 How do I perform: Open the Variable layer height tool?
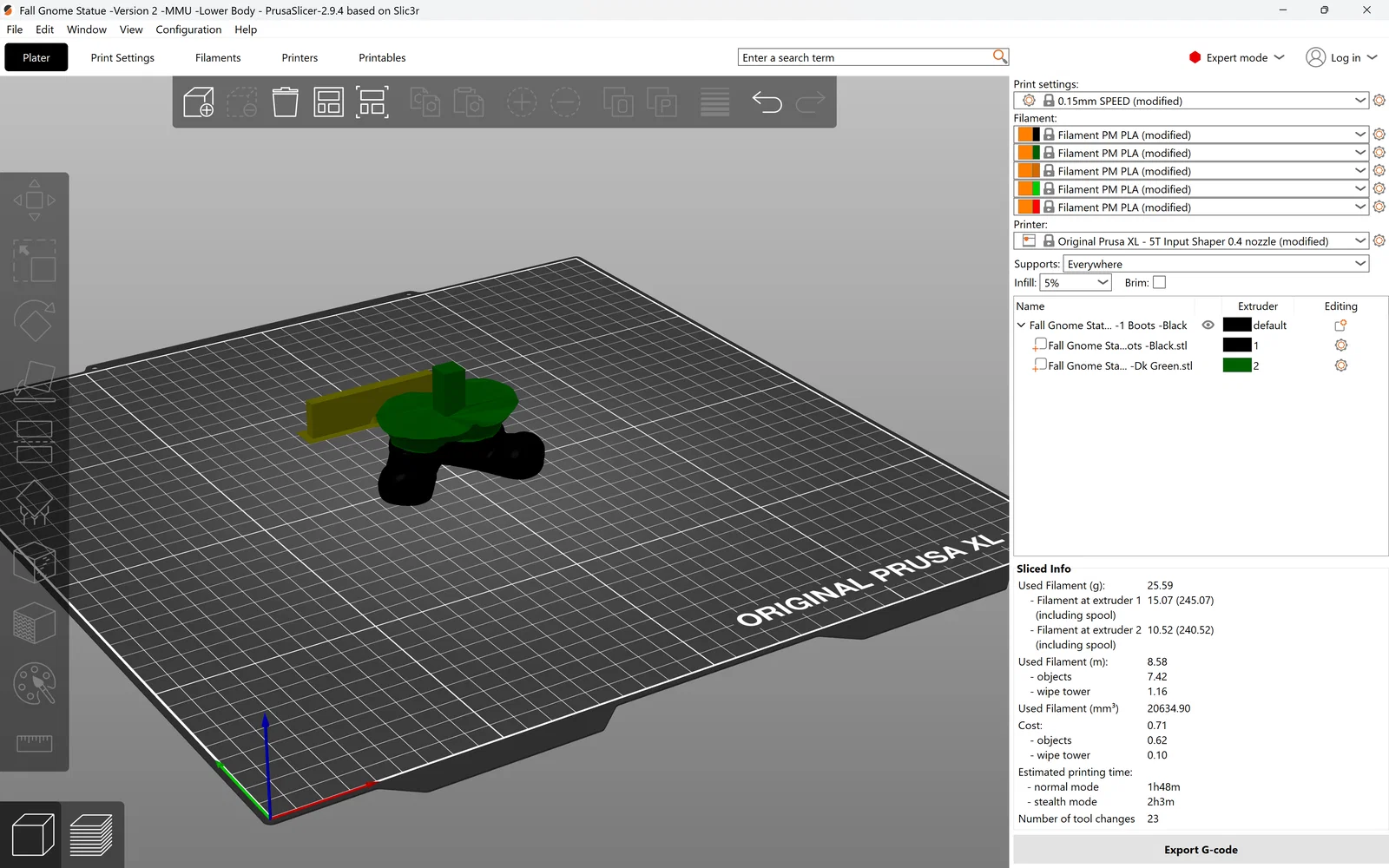(x=714, y=102)
